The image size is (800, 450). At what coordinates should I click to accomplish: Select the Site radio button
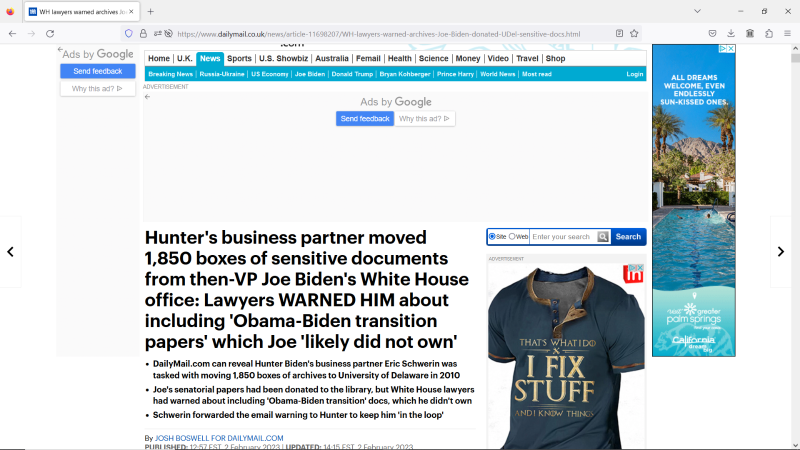(x=492, y=237)
